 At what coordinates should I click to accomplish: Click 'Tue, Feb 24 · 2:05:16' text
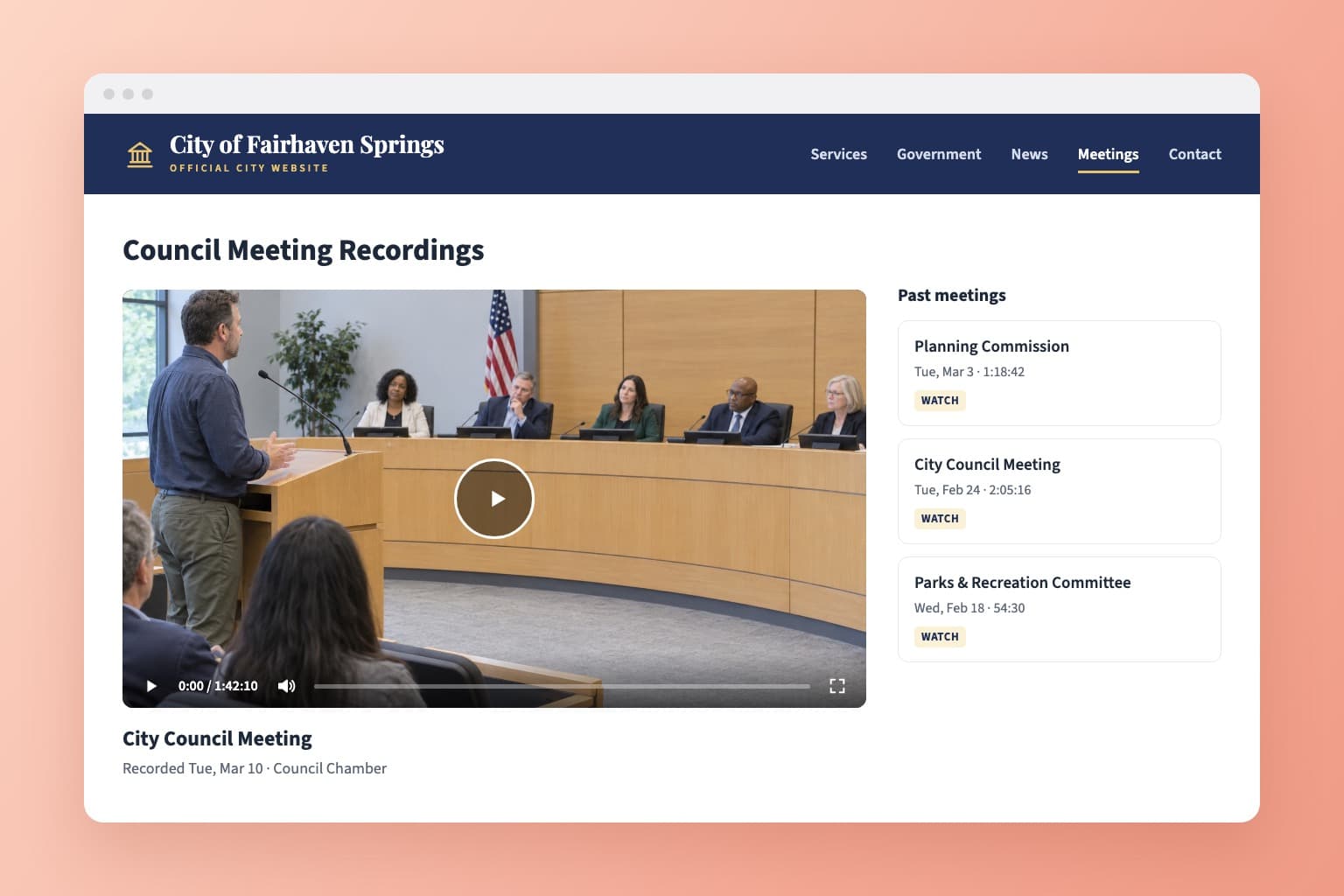pos(972,490)
